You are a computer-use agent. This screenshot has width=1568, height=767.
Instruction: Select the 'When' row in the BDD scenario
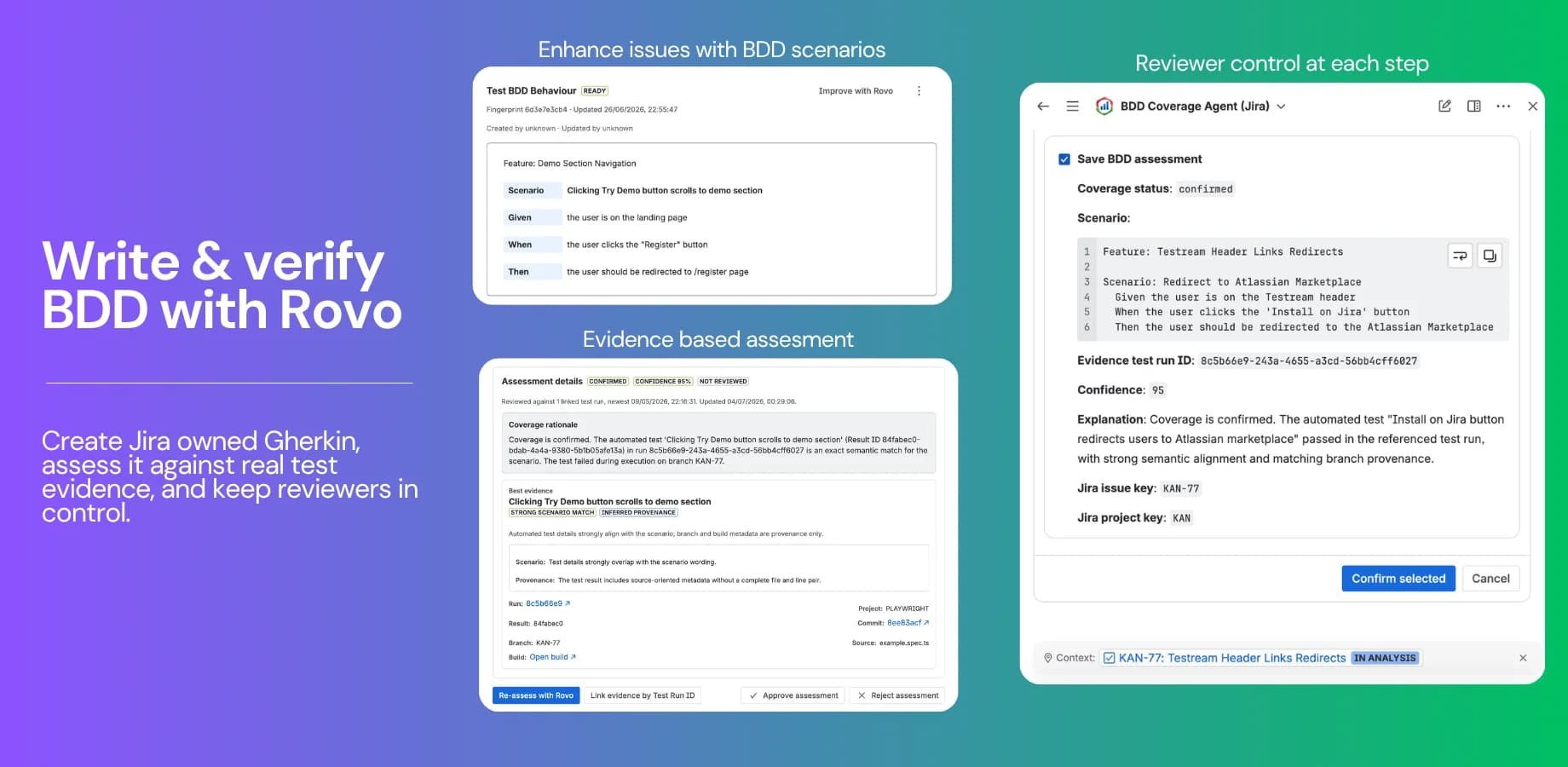point(712,245)
